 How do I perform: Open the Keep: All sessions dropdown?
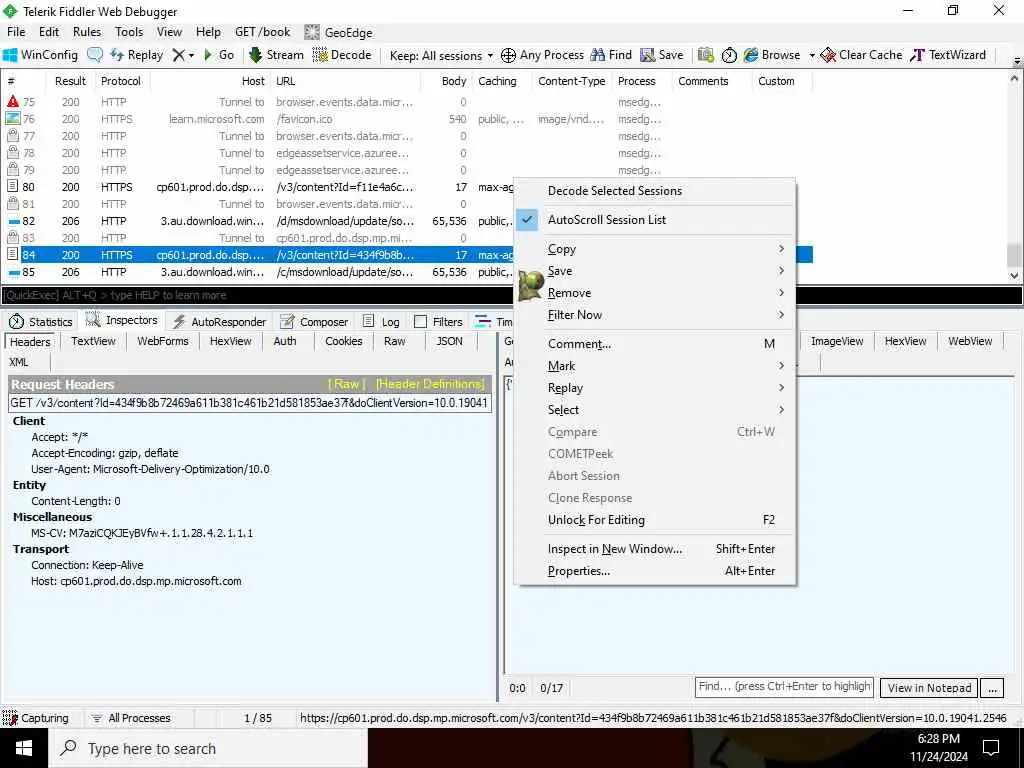pos(441,56)
